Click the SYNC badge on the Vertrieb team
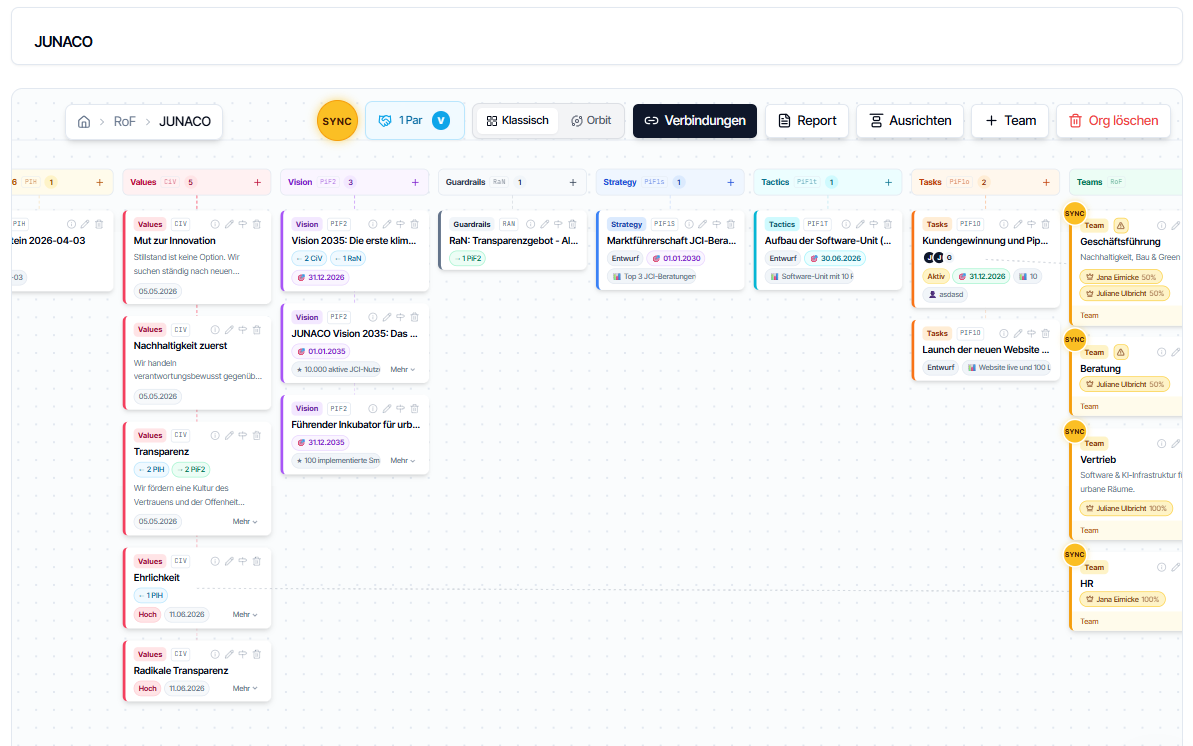The image size is (1193, 746). tap(1074, 432)
